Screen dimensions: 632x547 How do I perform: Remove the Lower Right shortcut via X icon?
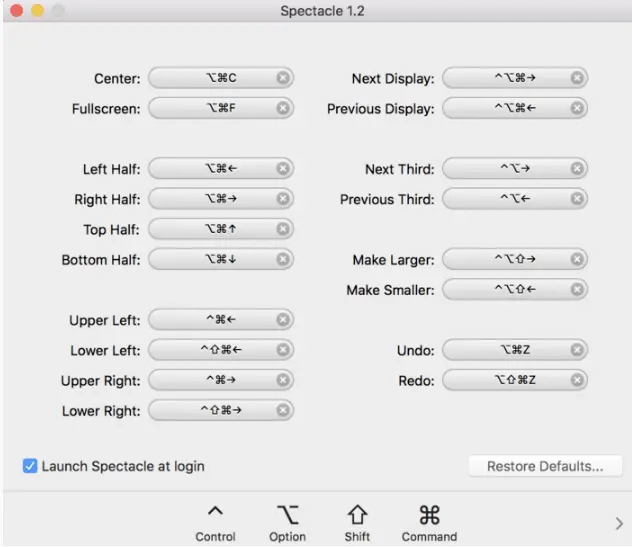pos(283,410)
